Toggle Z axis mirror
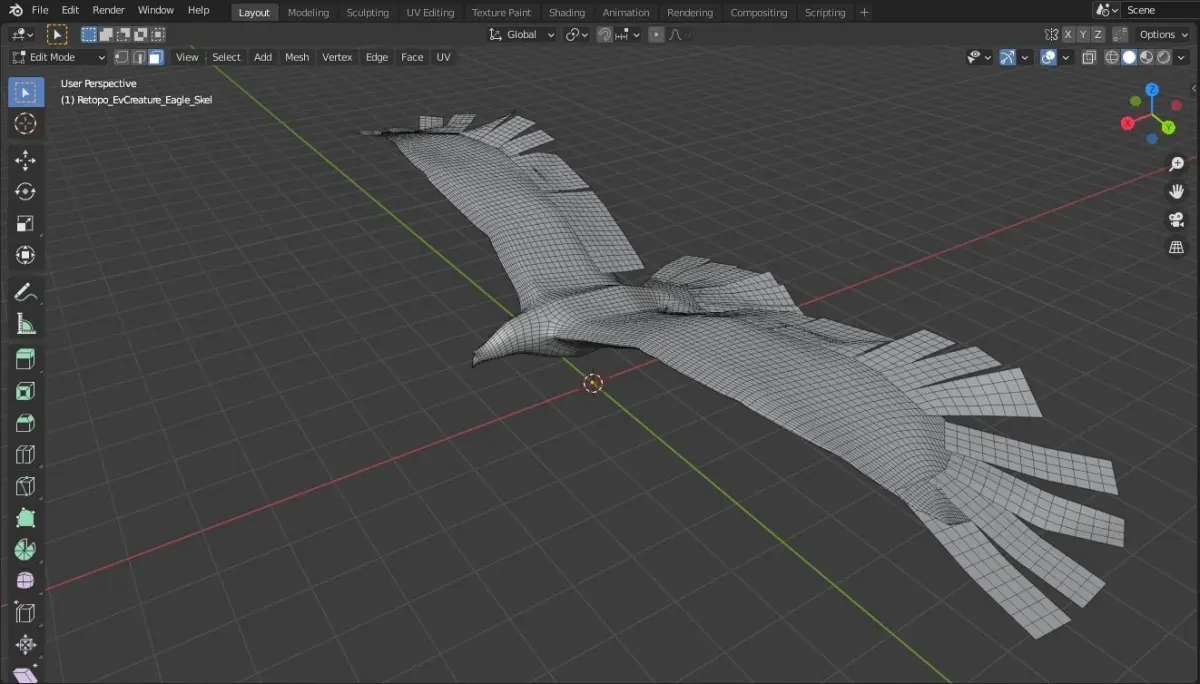Image resolution: width=1200 pixels, height=684 pixels. [1098, 34]
